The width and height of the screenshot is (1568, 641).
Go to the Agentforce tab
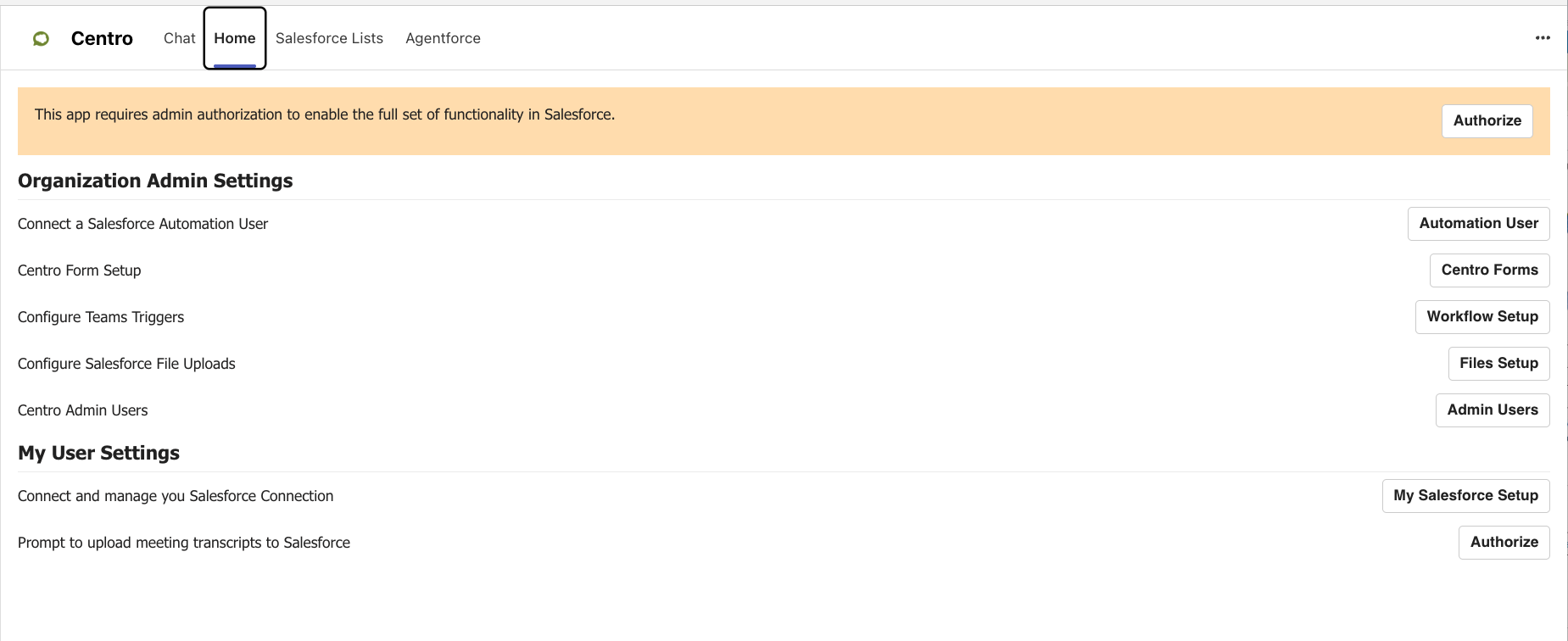click(x=443, y=38)
